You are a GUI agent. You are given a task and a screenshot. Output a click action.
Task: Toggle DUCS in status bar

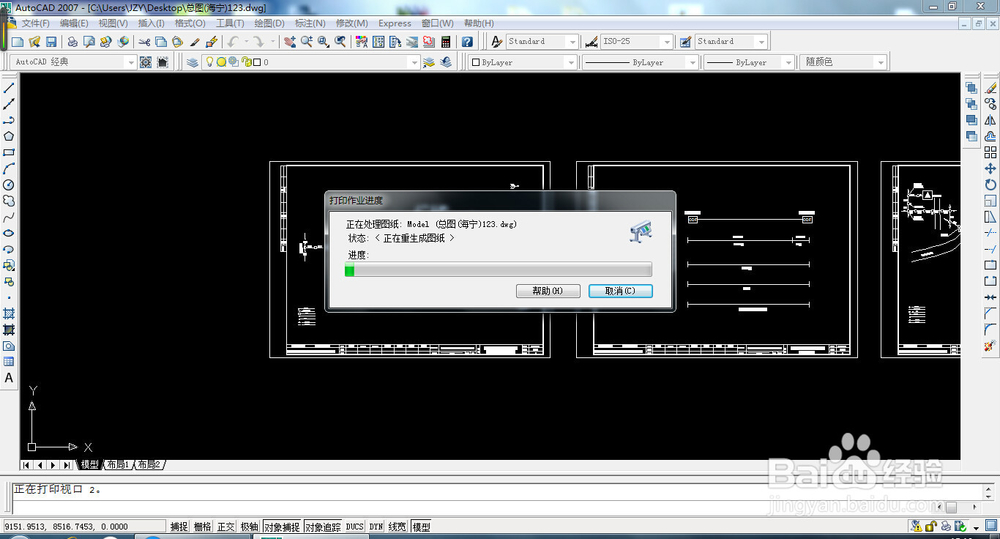pos(355,527)
